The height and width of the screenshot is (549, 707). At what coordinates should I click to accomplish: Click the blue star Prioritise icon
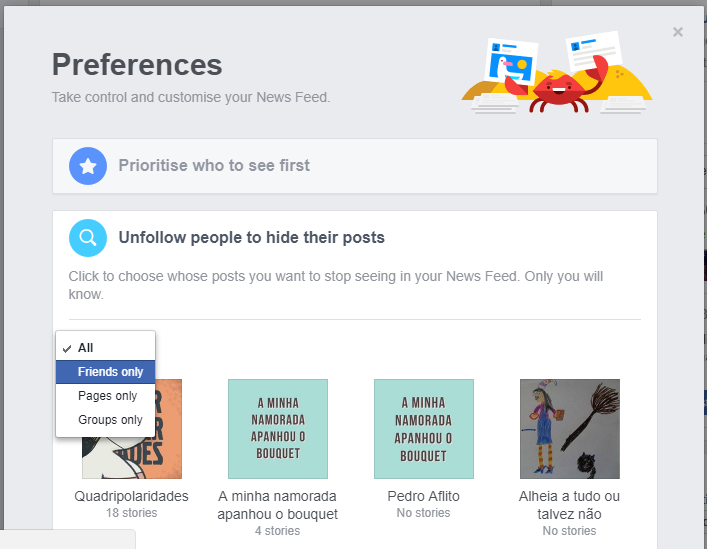pyautogui.click(x=88, y=166)
